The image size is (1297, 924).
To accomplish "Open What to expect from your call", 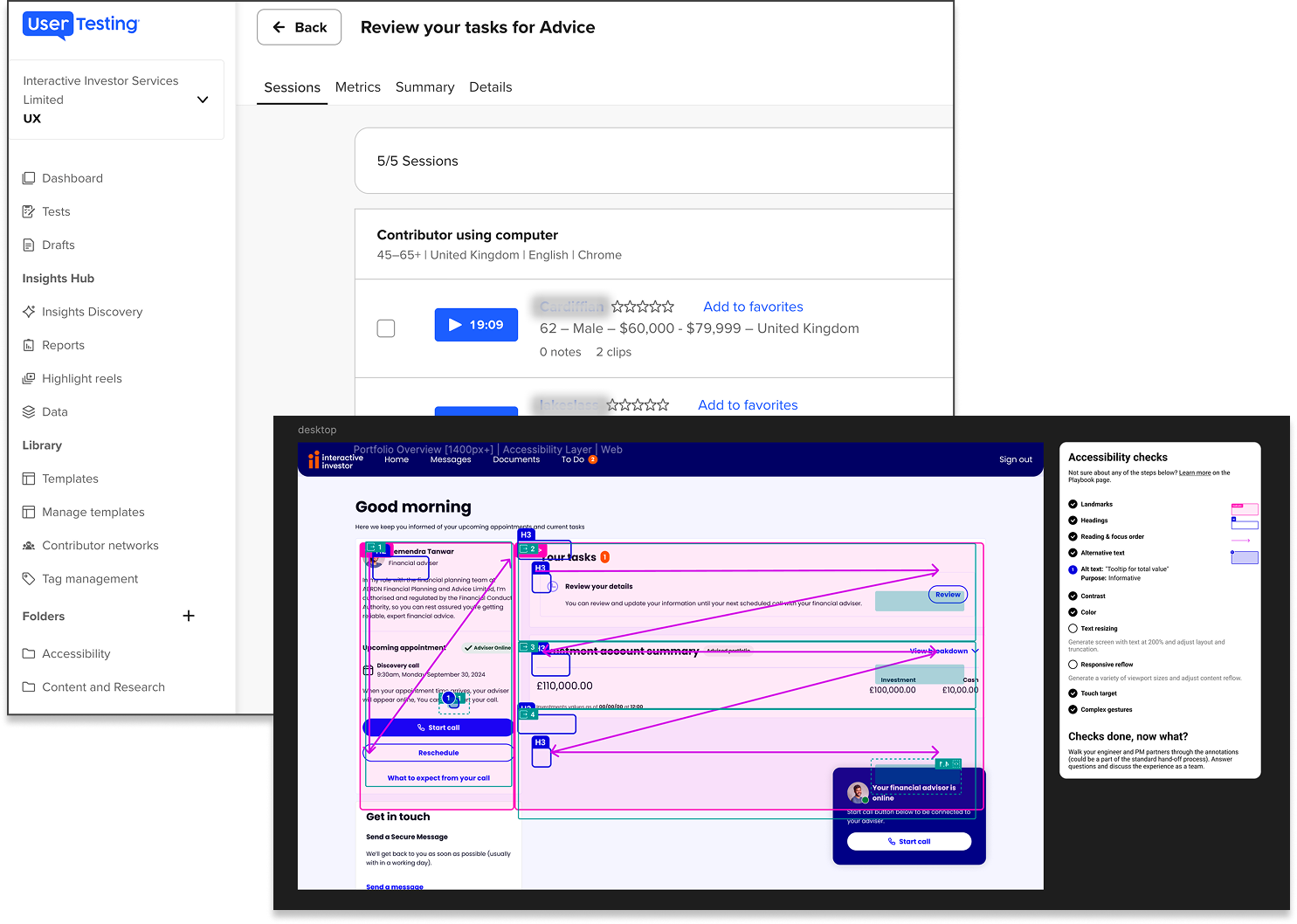I will point(438,778).
